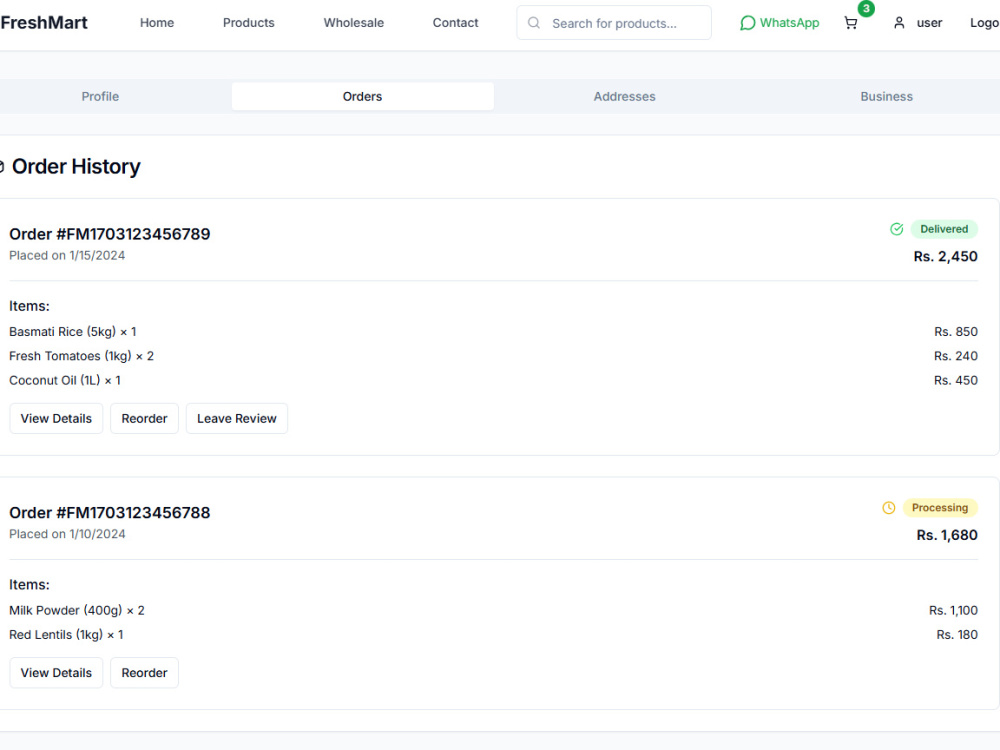Click the price Rs. 240

coord(955,356)
